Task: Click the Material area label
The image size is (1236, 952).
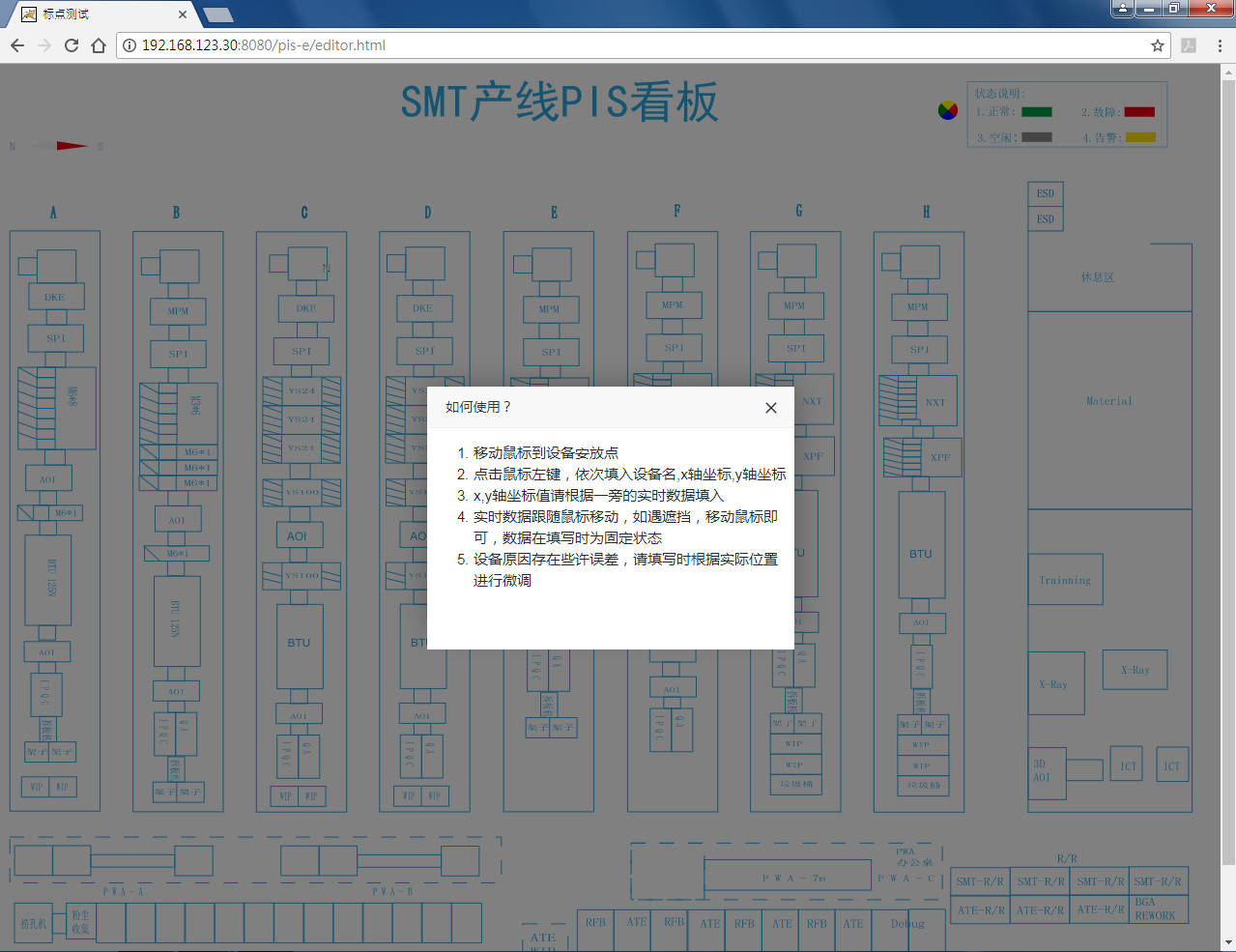Action: tap(1108, 401)
